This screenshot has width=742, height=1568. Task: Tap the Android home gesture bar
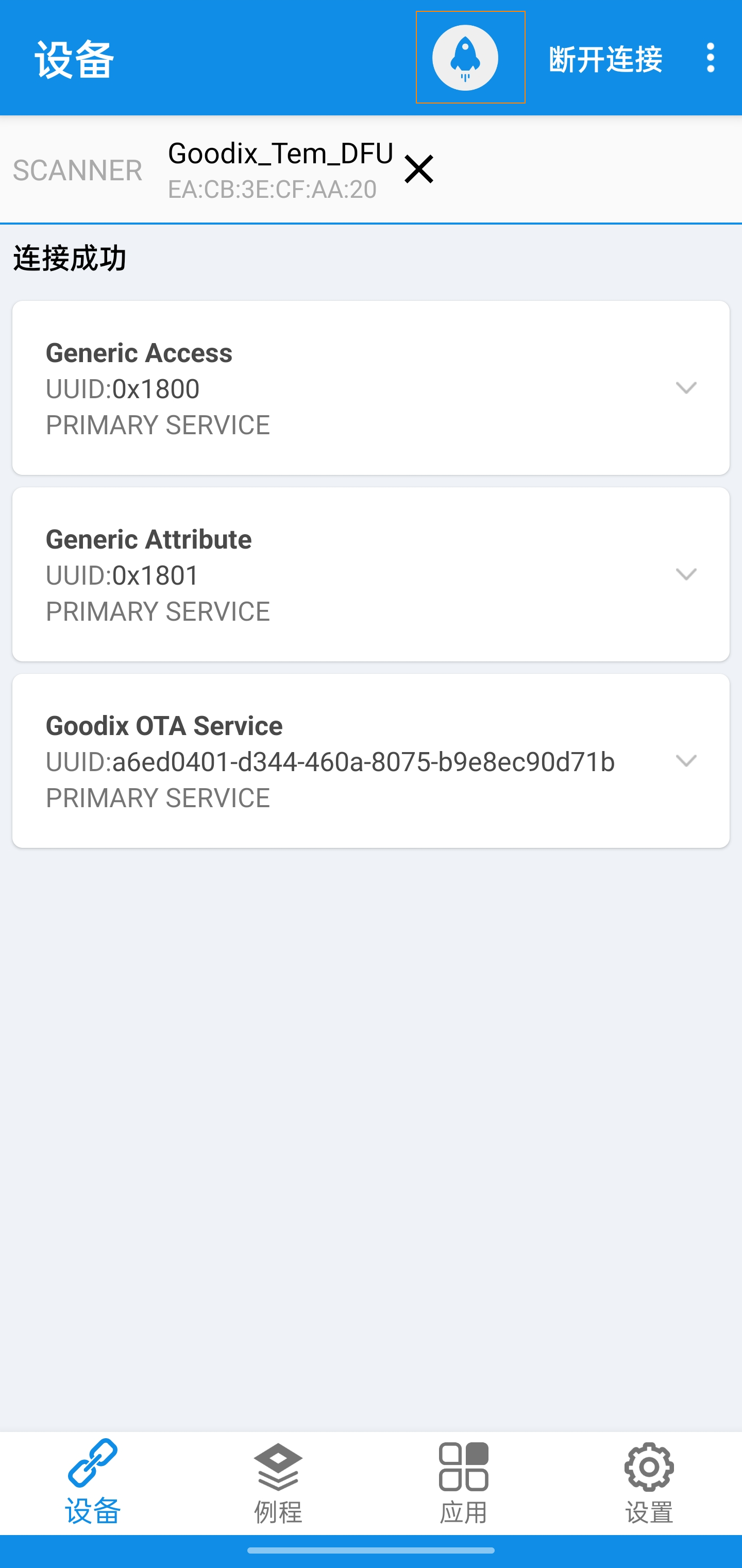pyautogui.click(x=370, y=1550)
